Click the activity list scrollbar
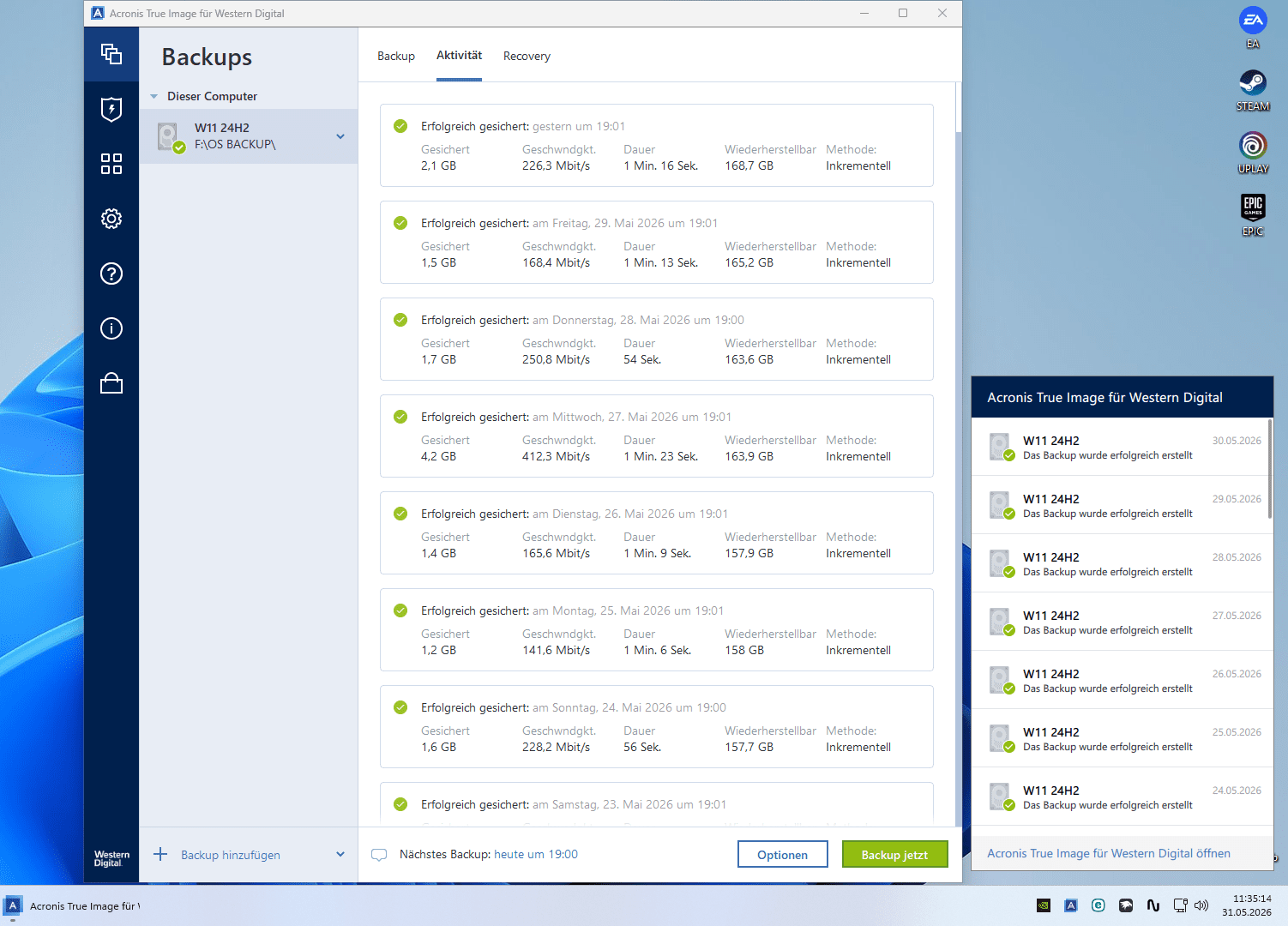 pos(958,107)
